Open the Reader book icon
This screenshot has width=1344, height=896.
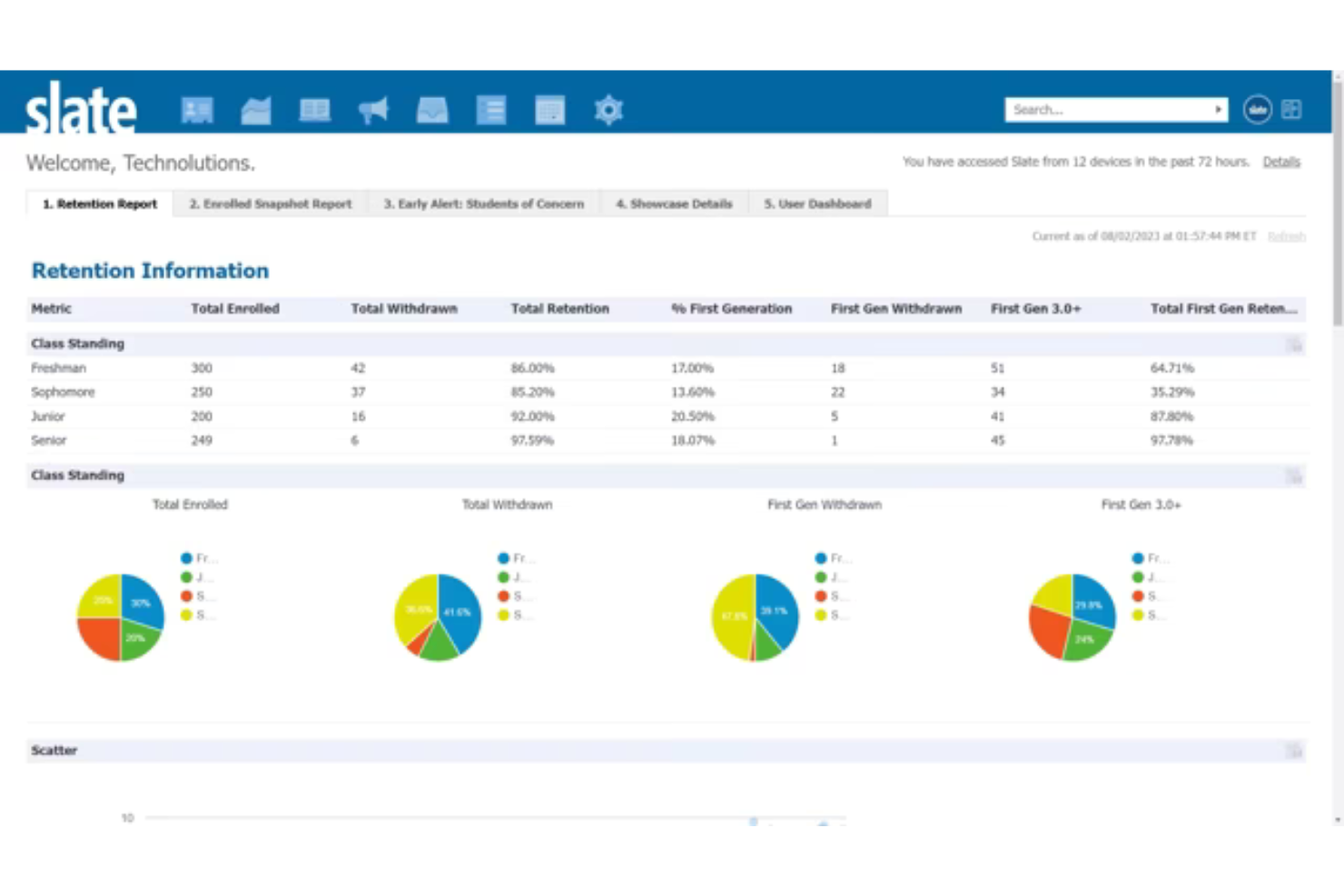(314, 109)
